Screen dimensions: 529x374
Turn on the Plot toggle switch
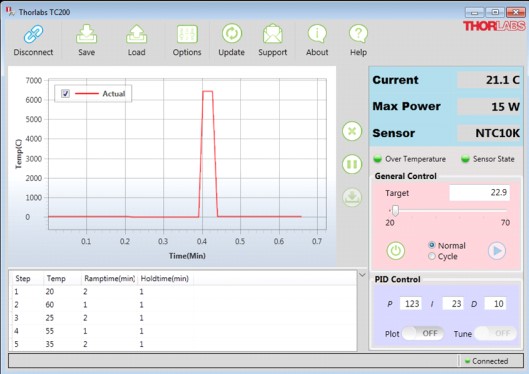tap(423, 334)
